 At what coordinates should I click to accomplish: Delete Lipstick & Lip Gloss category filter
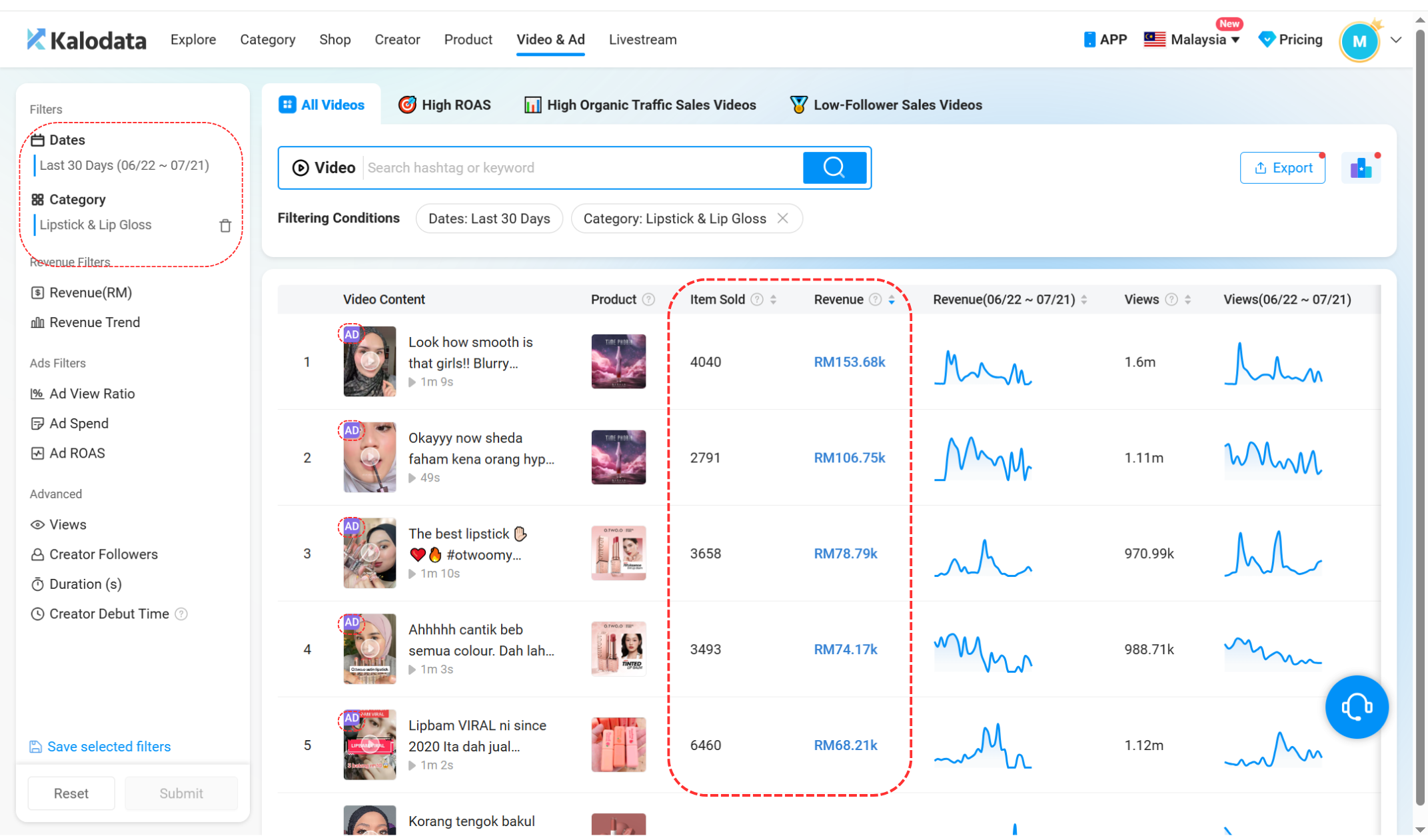point(225,225)
